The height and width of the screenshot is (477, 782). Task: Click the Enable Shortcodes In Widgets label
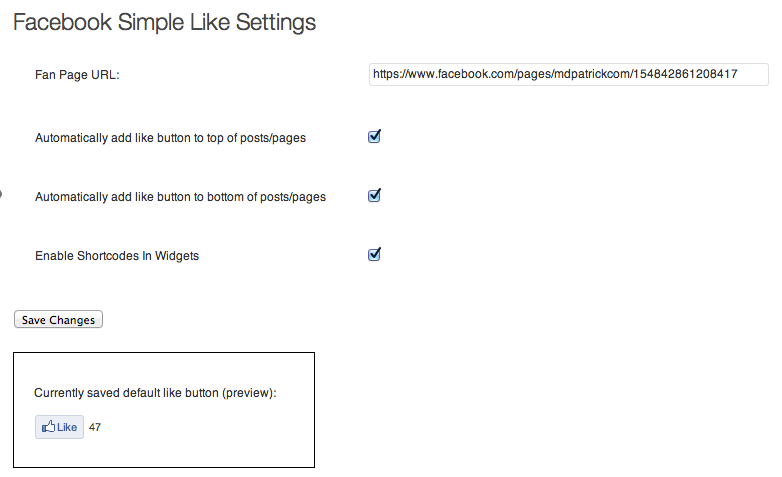117,256
